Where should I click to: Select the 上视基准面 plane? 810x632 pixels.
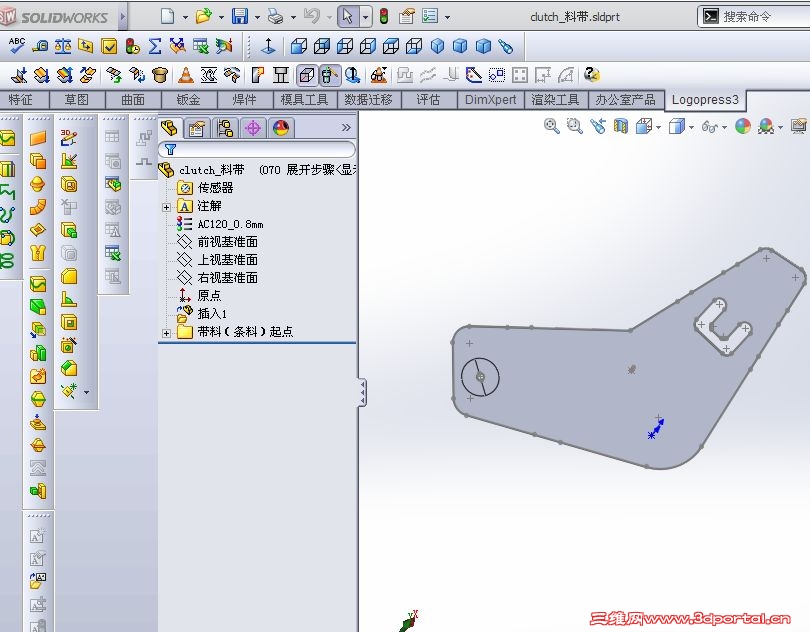tap(227, 260)
